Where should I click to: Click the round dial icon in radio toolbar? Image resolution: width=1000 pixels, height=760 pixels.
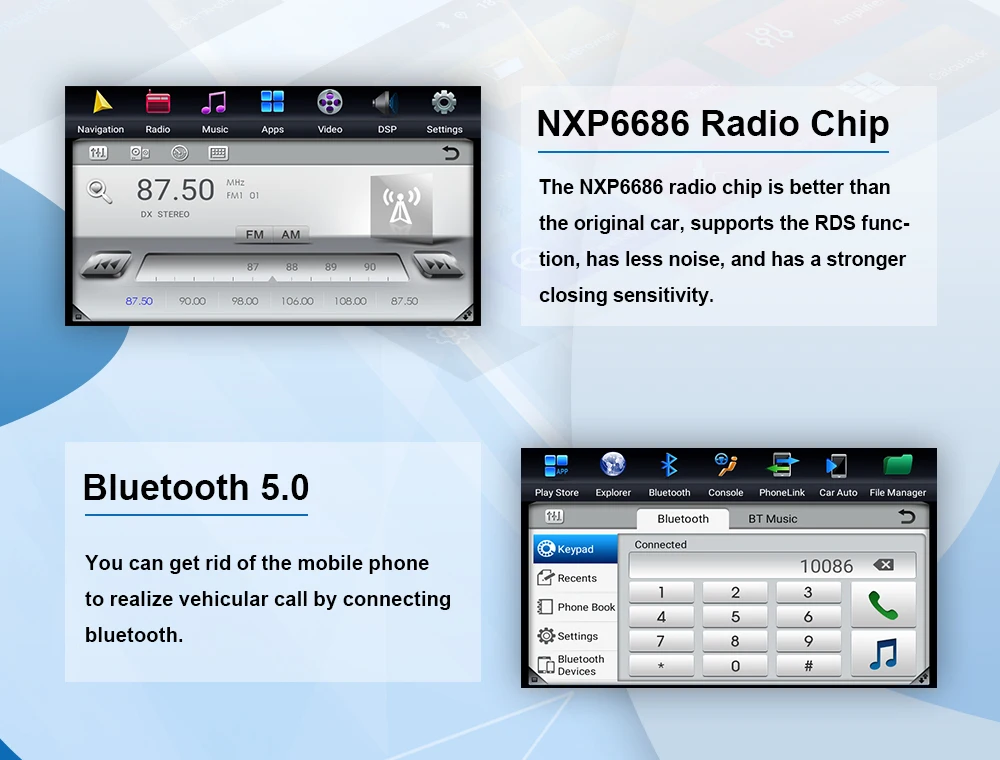tap(180, 153)
